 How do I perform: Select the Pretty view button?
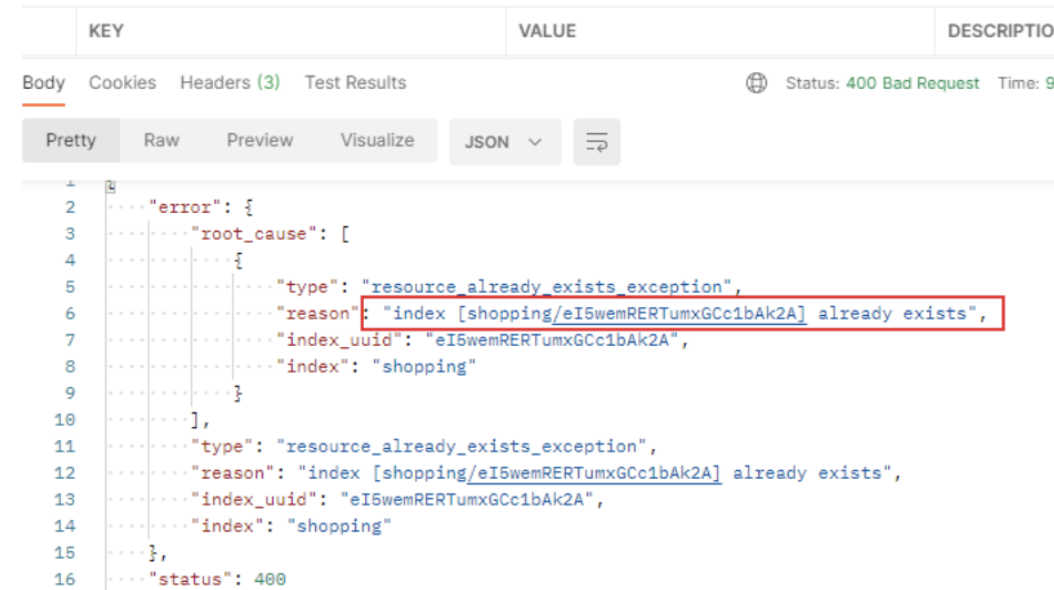coord(71,141)
